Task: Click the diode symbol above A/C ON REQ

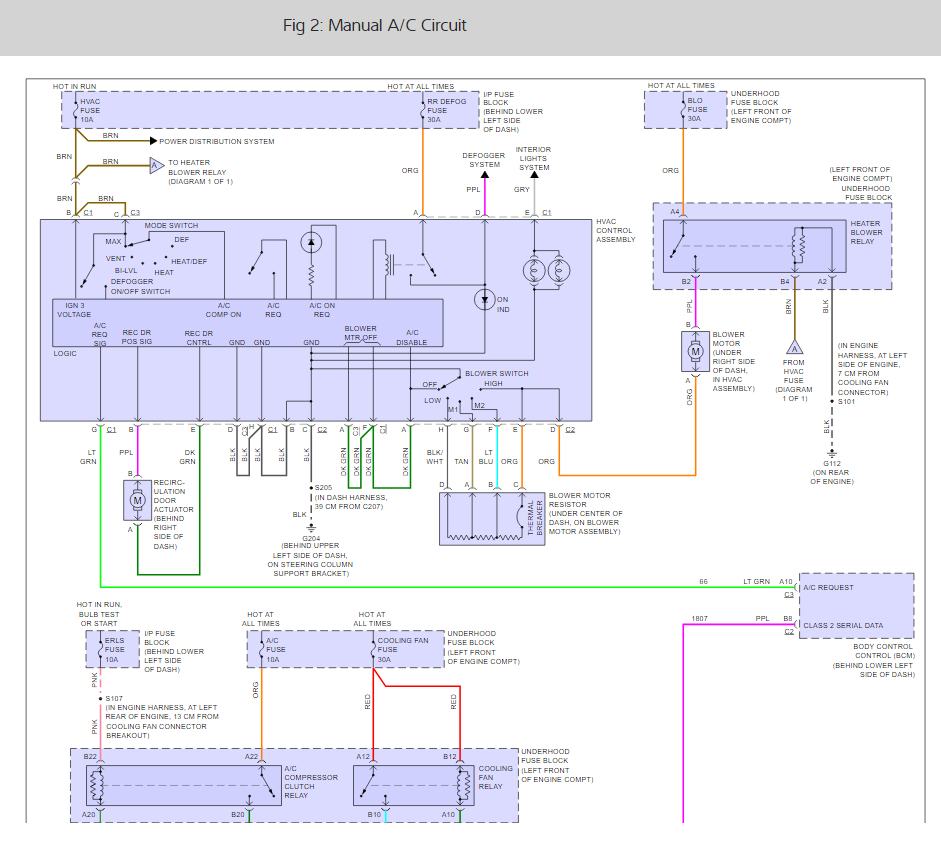Action: point(311,242)
